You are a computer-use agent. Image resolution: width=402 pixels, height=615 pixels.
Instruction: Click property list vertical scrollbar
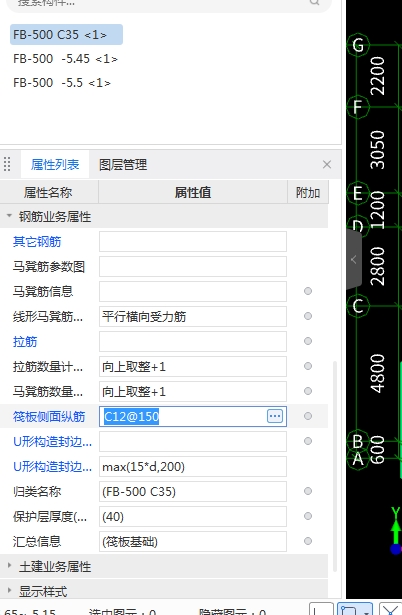point(335,466)
